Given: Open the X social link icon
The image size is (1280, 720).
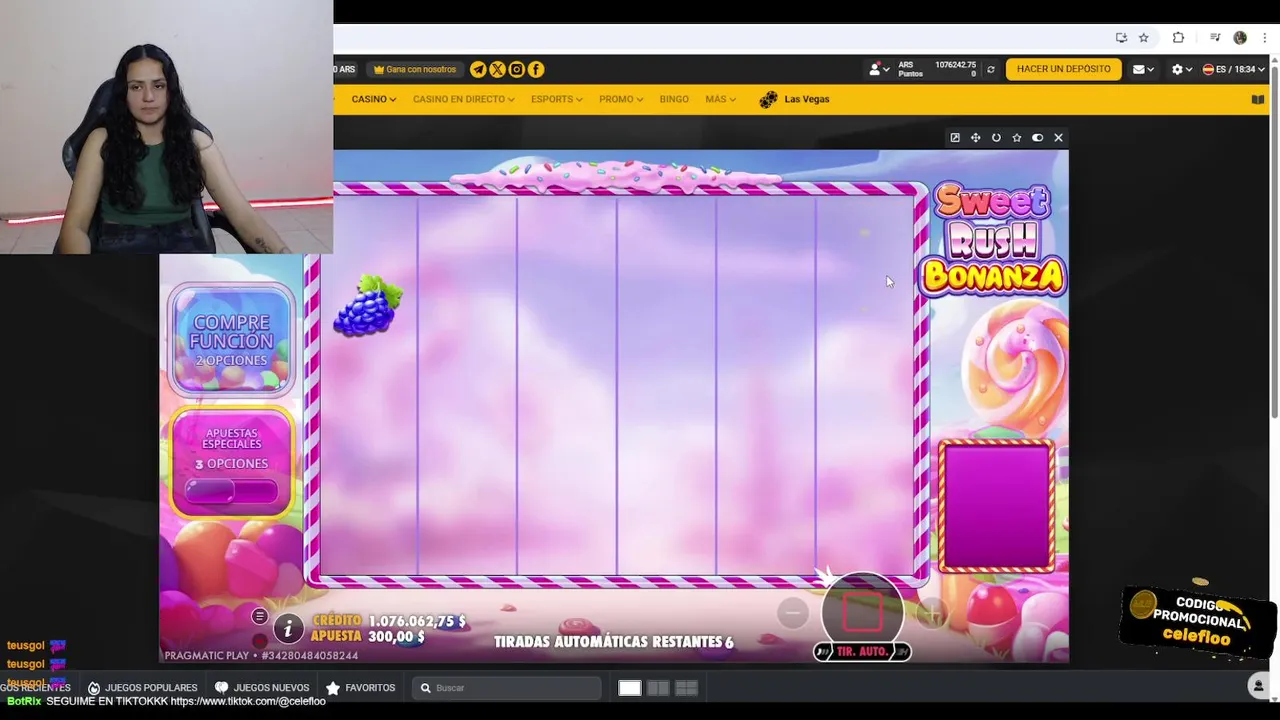Looking at the screenshot, I should [497, 69].
